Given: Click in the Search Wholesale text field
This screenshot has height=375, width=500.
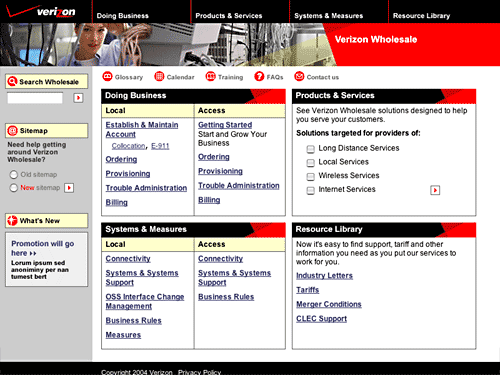Looking at the screenshot, I should point(35,98).
